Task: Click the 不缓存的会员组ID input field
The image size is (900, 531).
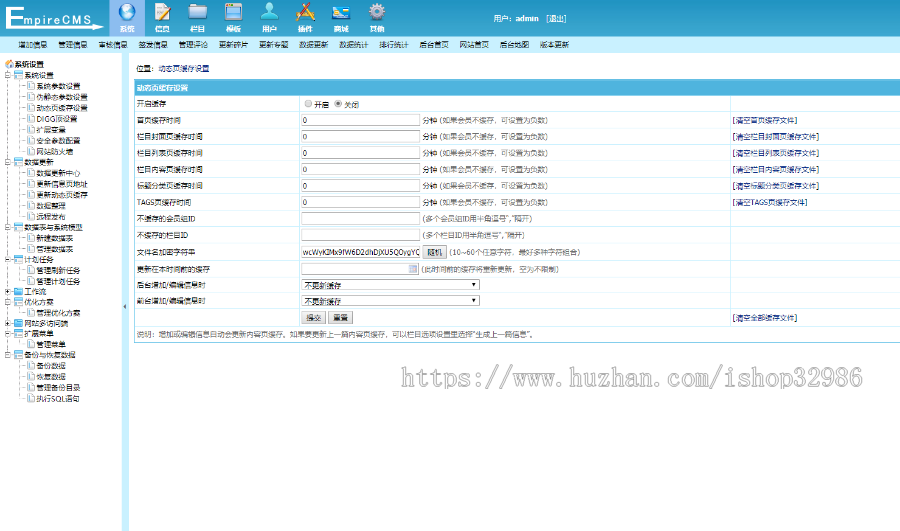Action: point(360,218)
